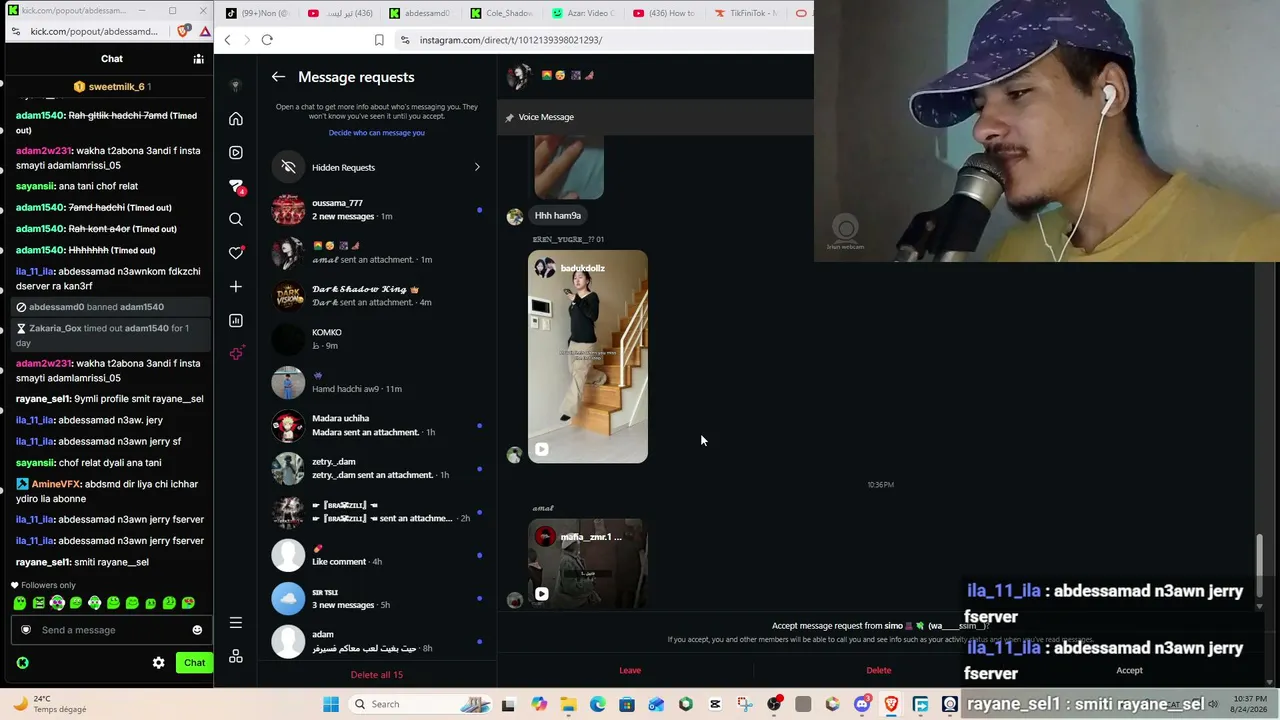Bookmark the Instagram page
Viewport: 1280px width, 720px height.
[379, 40]
